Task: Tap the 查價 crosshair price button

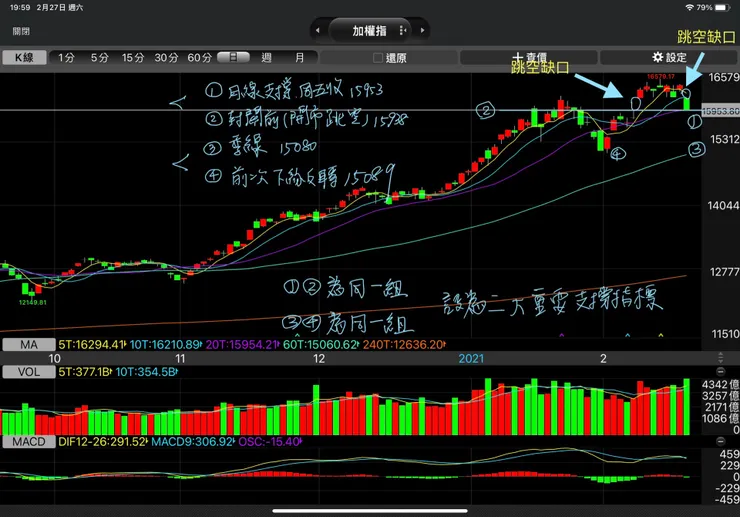Action: [529, 58]
